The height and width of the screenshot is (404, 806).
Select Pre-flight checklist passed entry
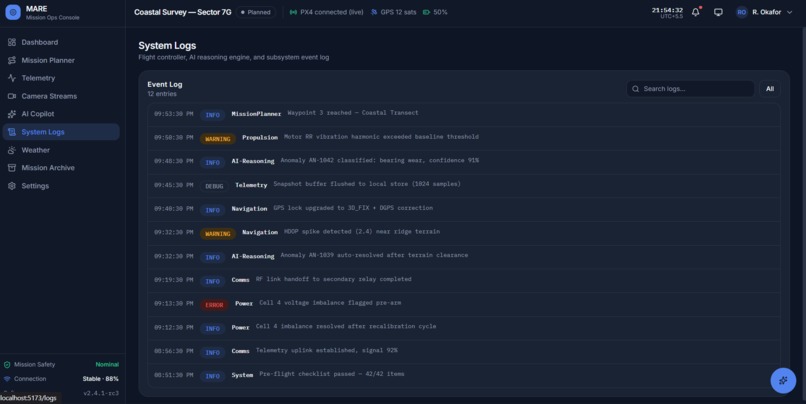click(464, 375)
